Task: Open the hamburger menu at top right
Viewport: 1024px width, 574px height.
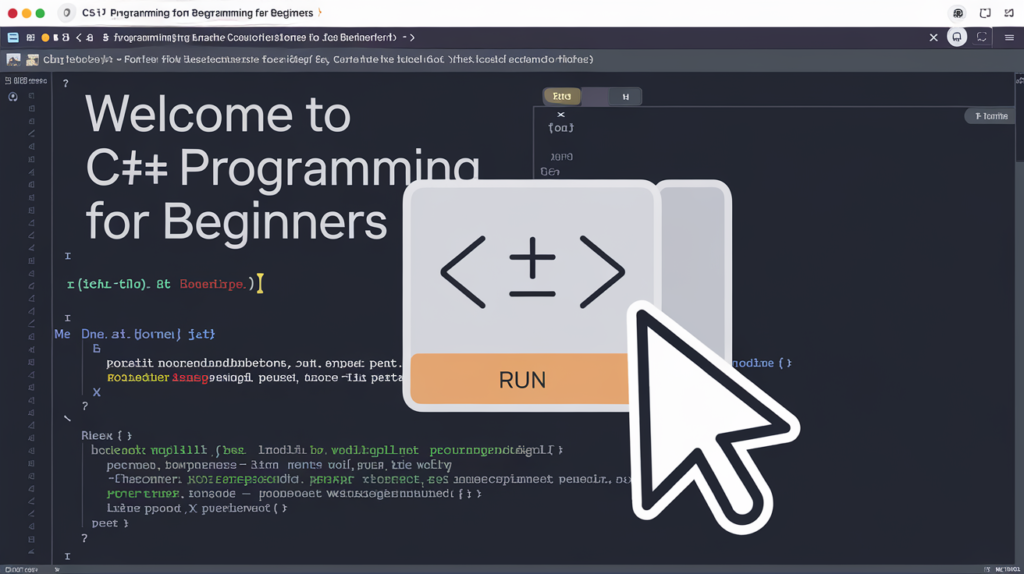Action: [x=1009, y=37]
